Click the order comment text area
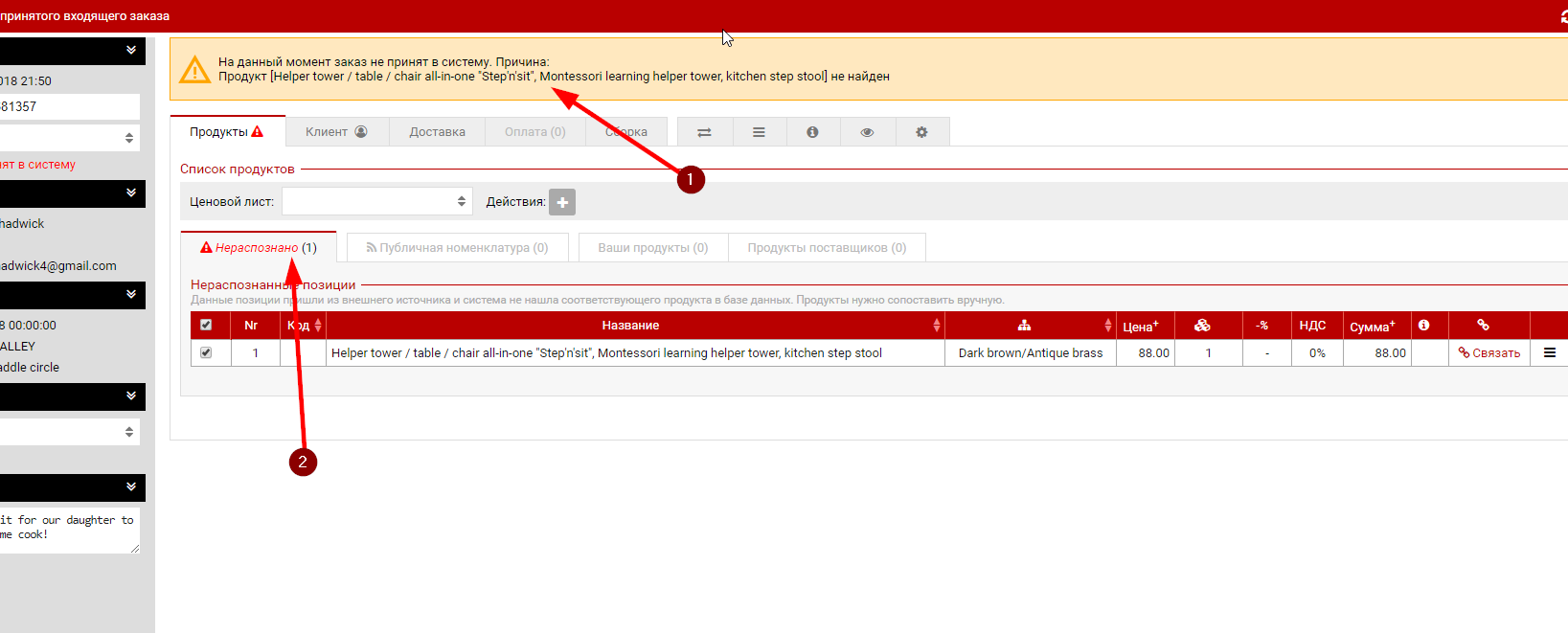 click(67, 529)
